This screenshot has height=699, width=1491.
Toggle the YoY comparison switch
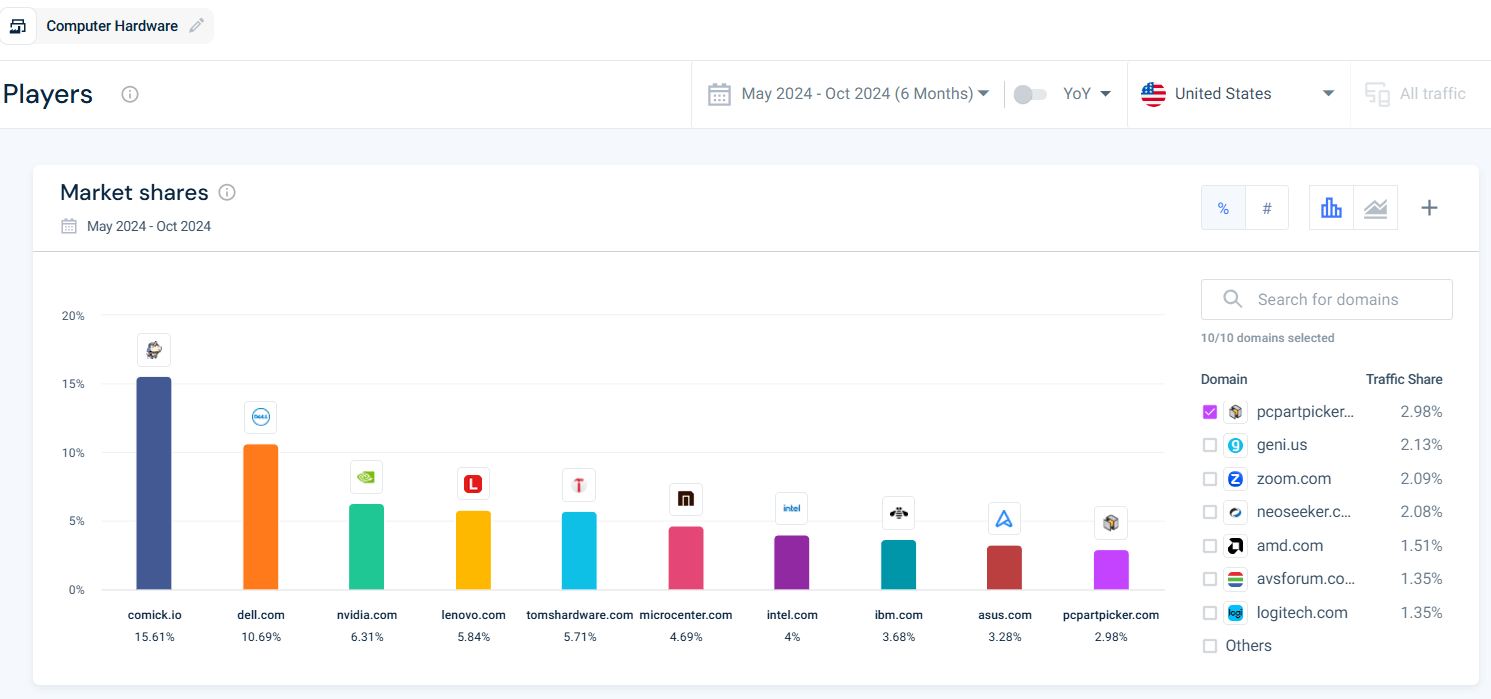1030,94
